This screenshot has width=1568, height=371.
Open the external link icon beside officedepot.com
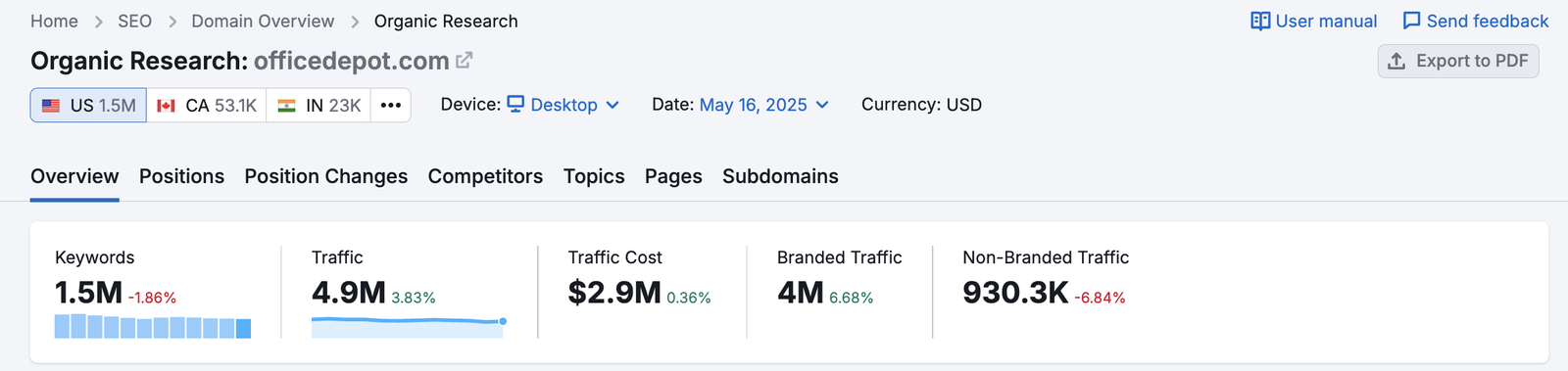465,61
